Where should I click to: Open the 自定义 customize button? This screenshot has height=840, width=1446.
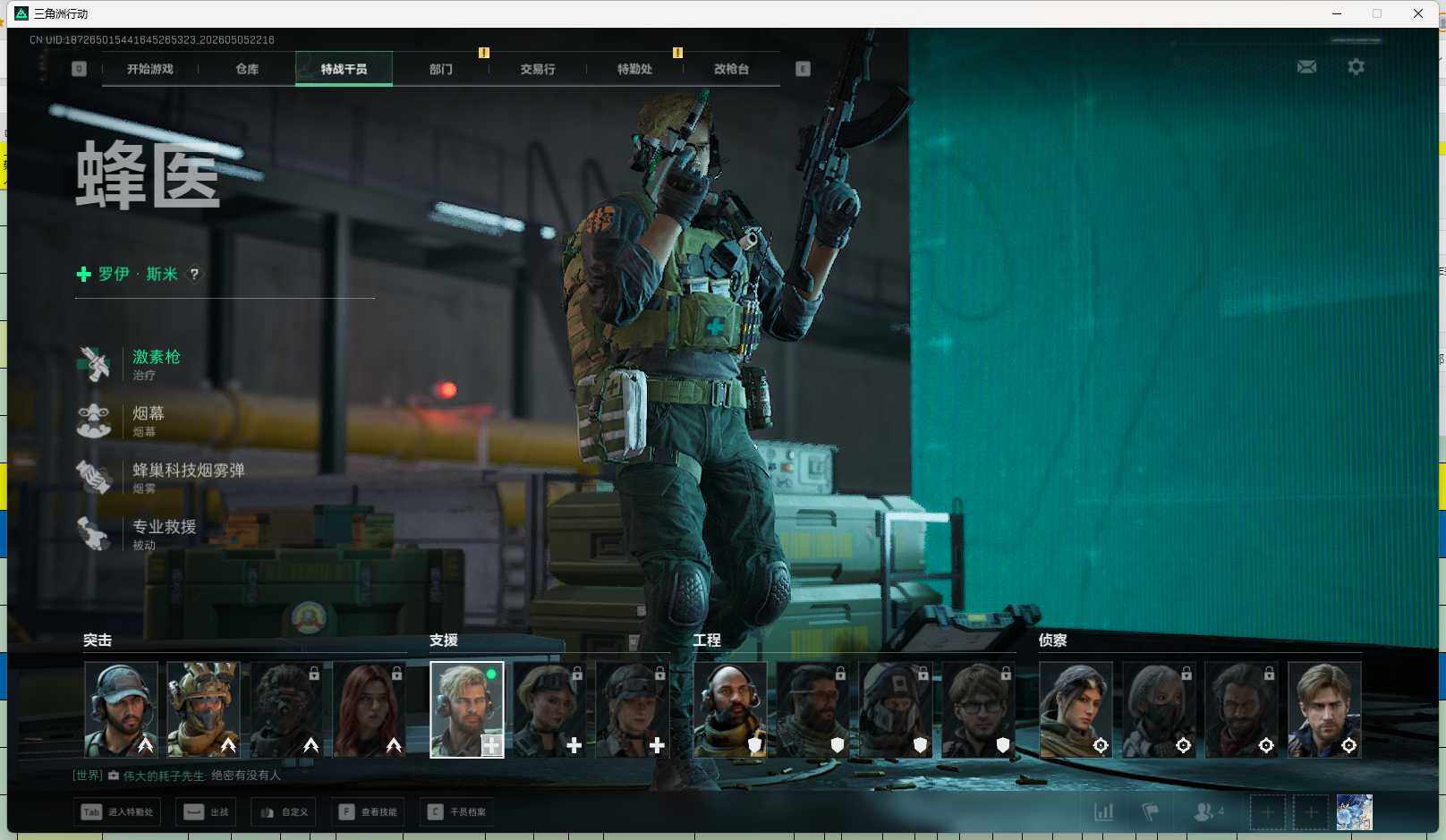pos(284,812)
